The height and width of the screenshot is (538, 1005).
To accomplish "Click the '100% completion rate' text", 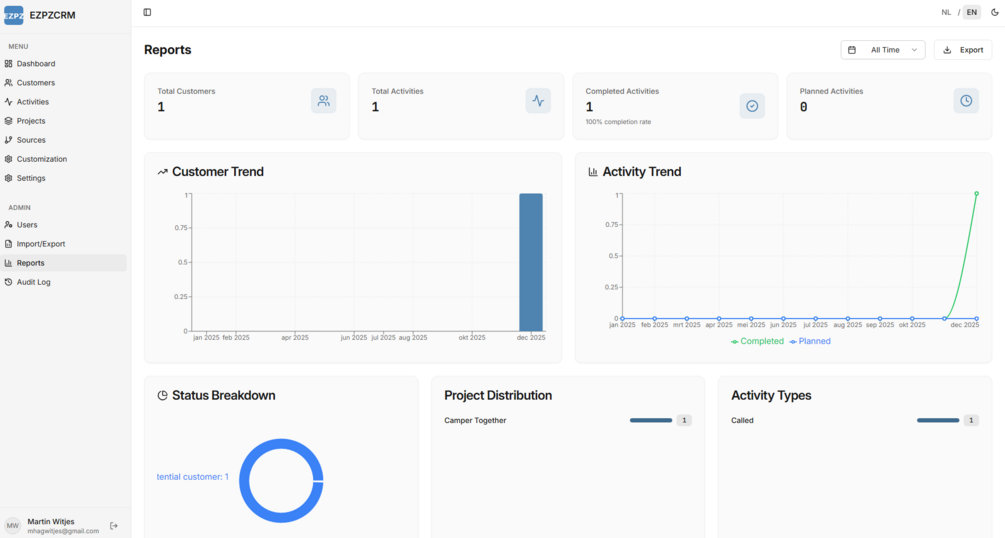I will [618, 122].
